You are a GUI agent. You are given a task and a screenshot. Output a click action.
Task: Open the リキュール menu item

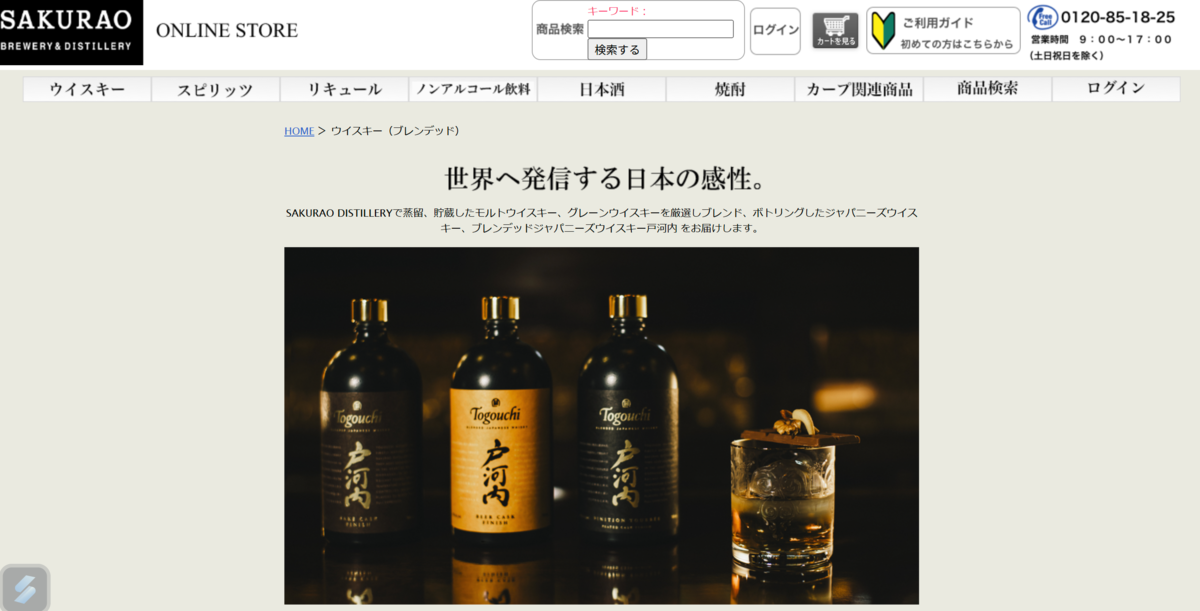point(345,89)
